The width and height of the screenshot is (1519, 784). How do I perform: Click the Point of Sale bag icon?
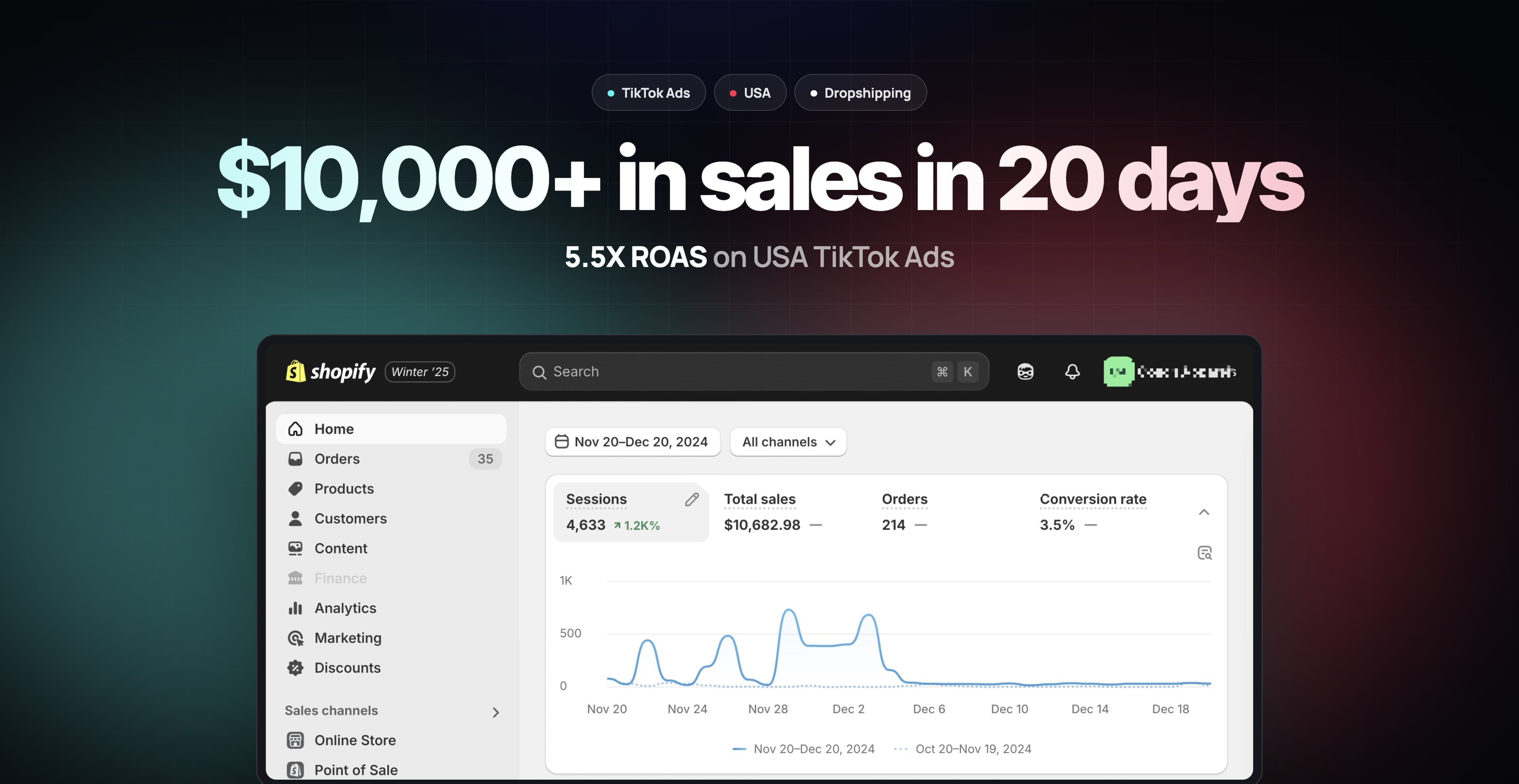coord(295,770)
